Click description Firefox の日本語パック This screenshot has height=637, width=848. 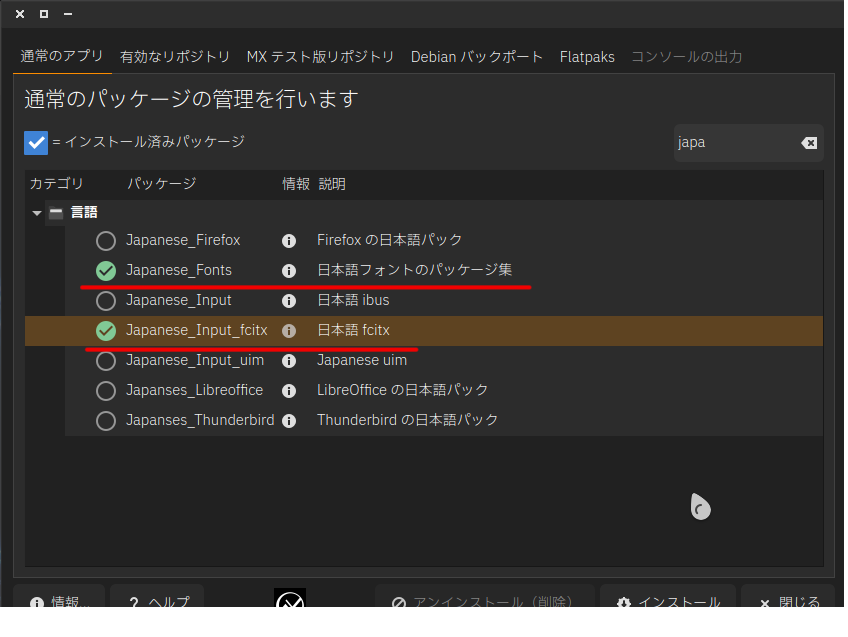[389, 240]
